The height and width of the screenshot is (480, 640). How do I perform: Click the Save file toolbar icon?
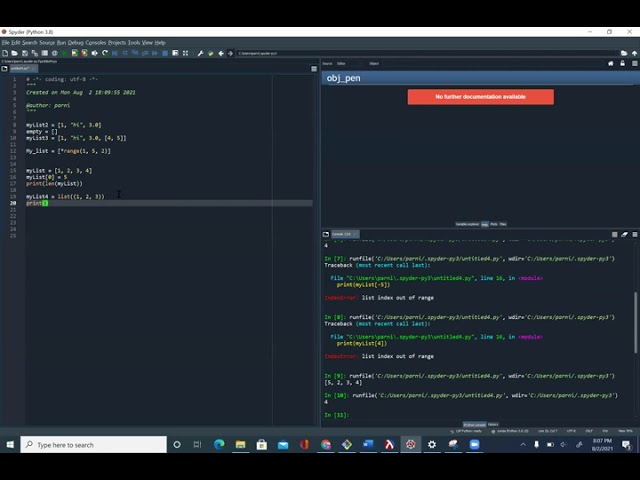pos(25,53)
